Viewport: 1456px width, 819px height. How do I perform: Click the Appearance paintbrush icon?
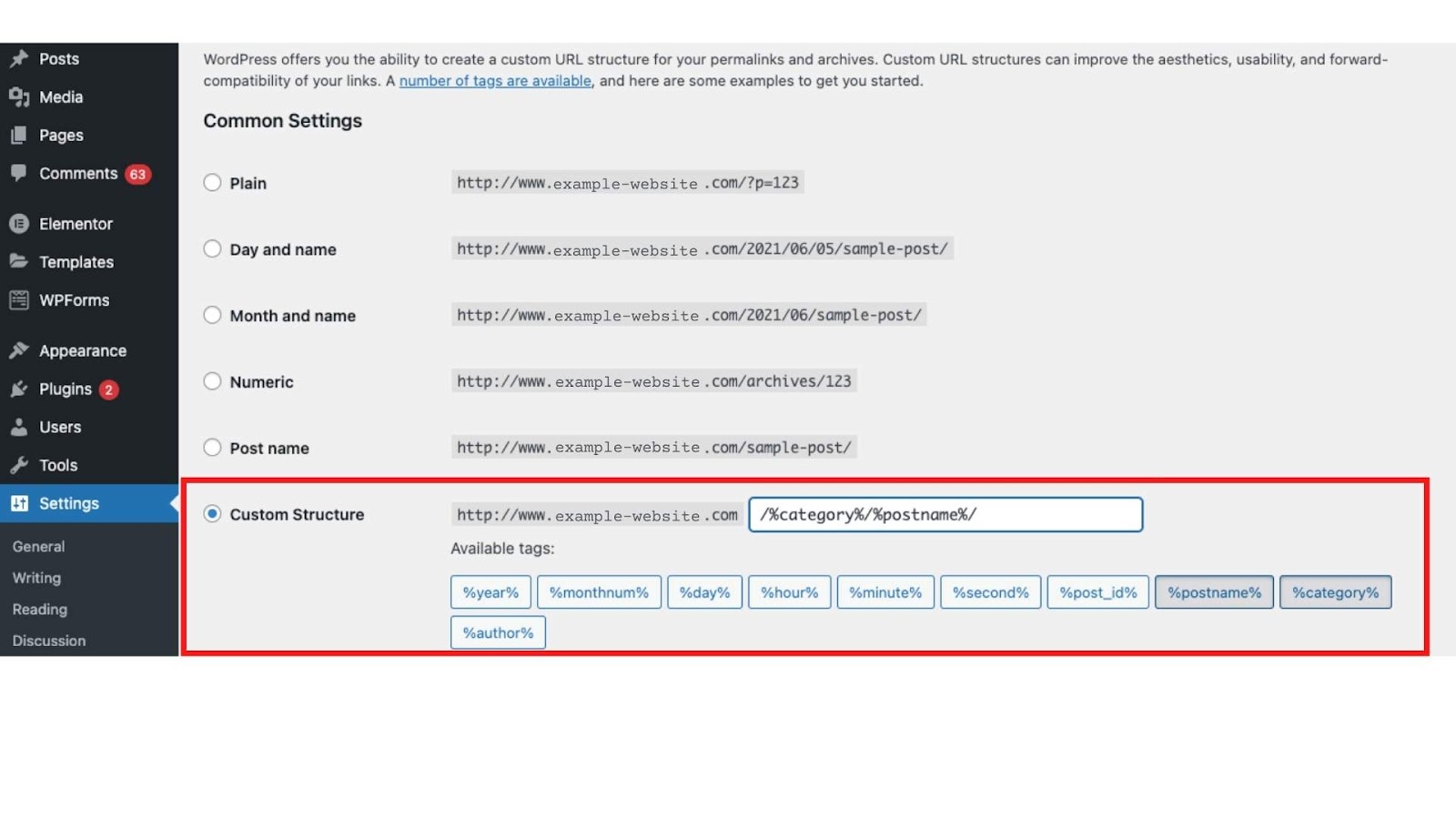(19, 350)
